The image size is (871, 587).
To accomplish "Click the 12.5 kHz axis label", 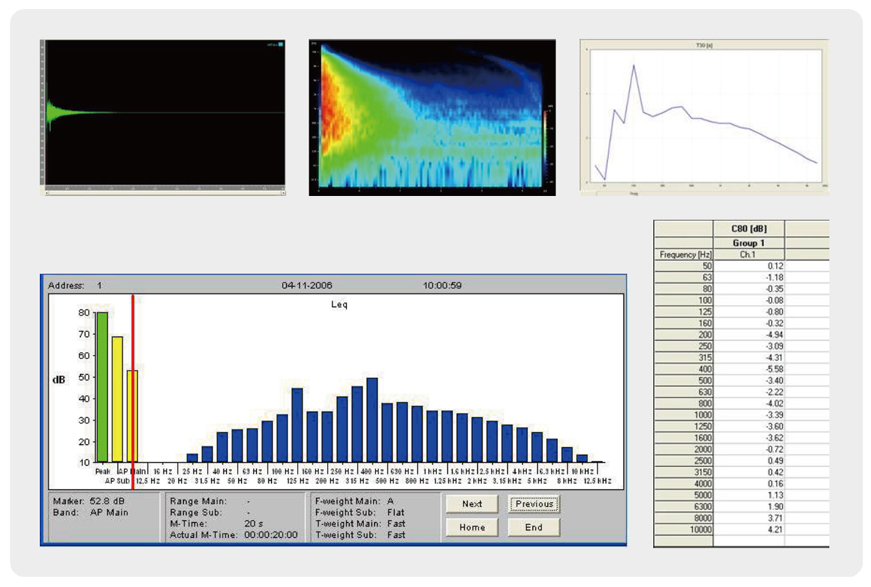I will (x=597, y=481).
